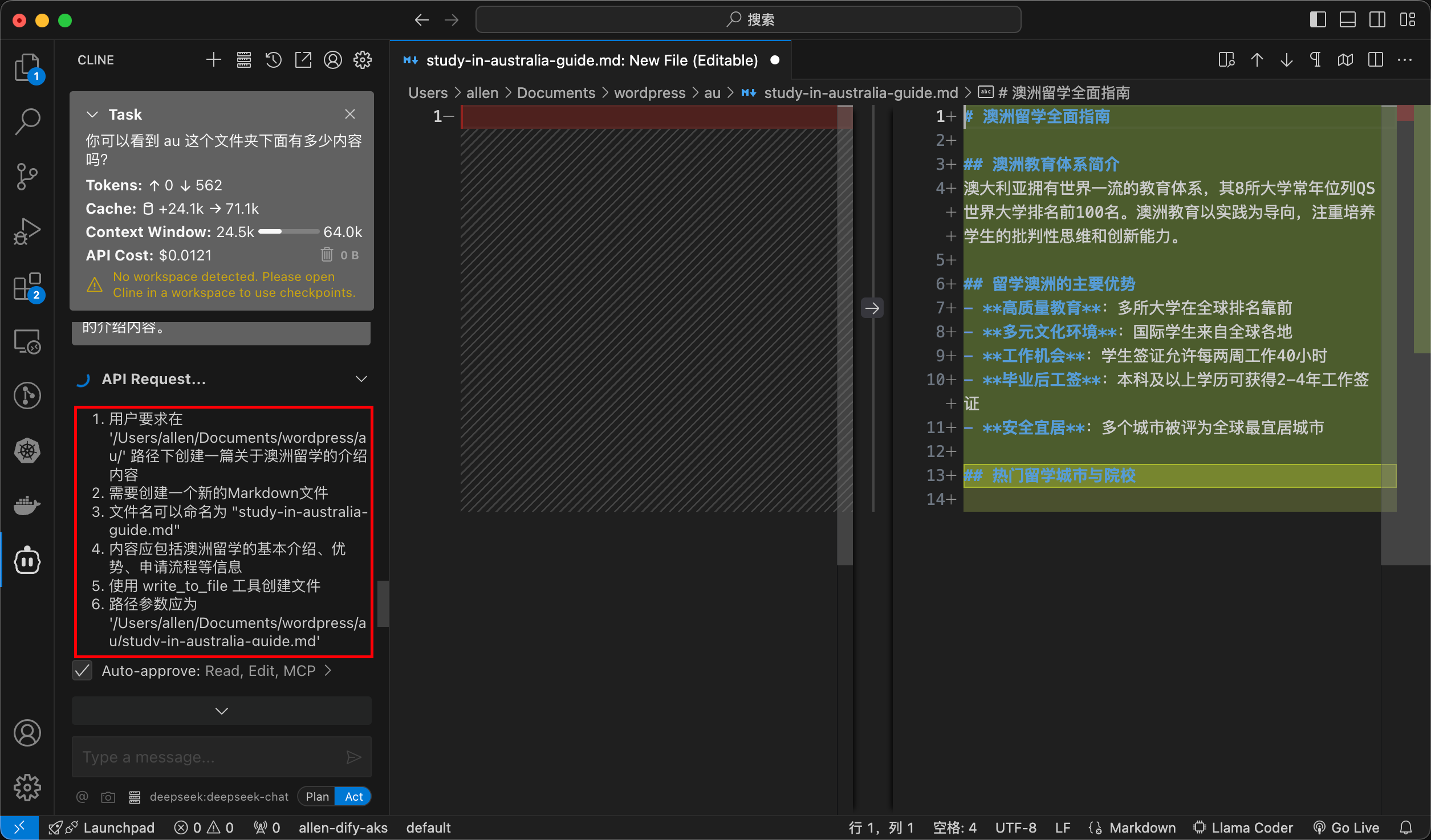The height and width of the screenshot is (840, 1431).
Task: Revert the change with diff arrow button
Action: click(872, 308)
